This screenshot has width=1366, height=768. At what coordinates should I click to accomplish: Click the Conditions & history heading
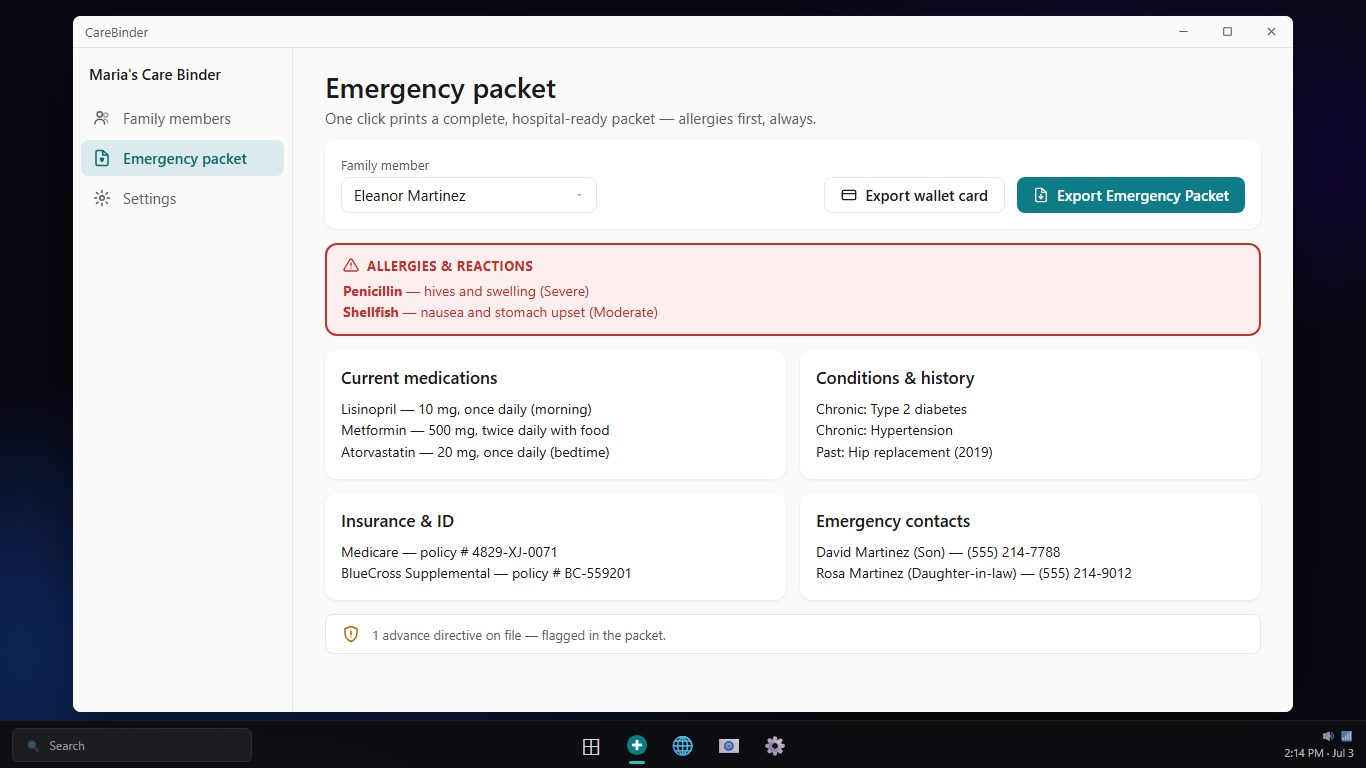tap(895, 378)
